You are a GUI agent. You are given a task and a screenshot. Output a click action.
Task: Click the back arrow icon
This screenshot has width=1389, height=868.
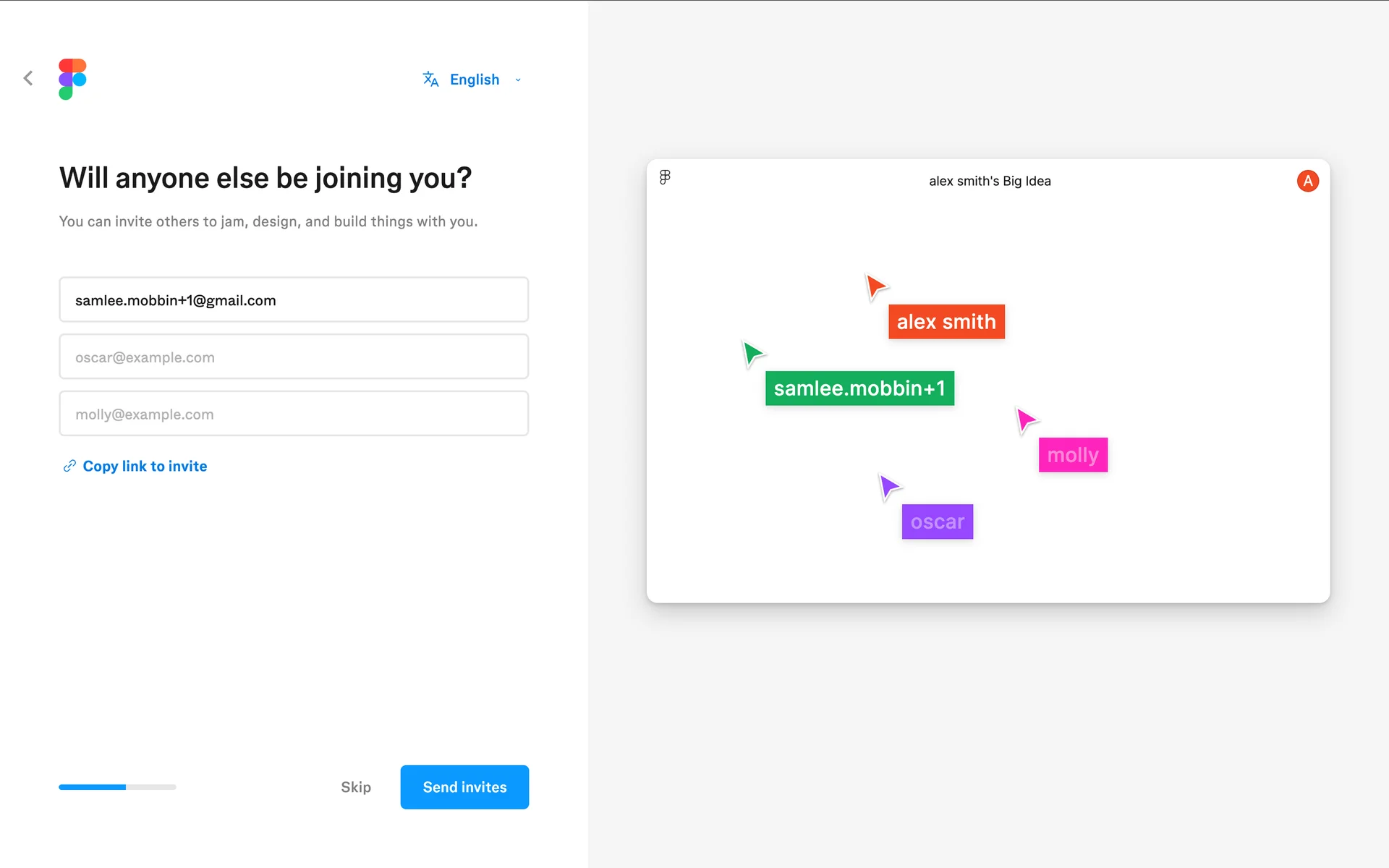click(28, 78)
